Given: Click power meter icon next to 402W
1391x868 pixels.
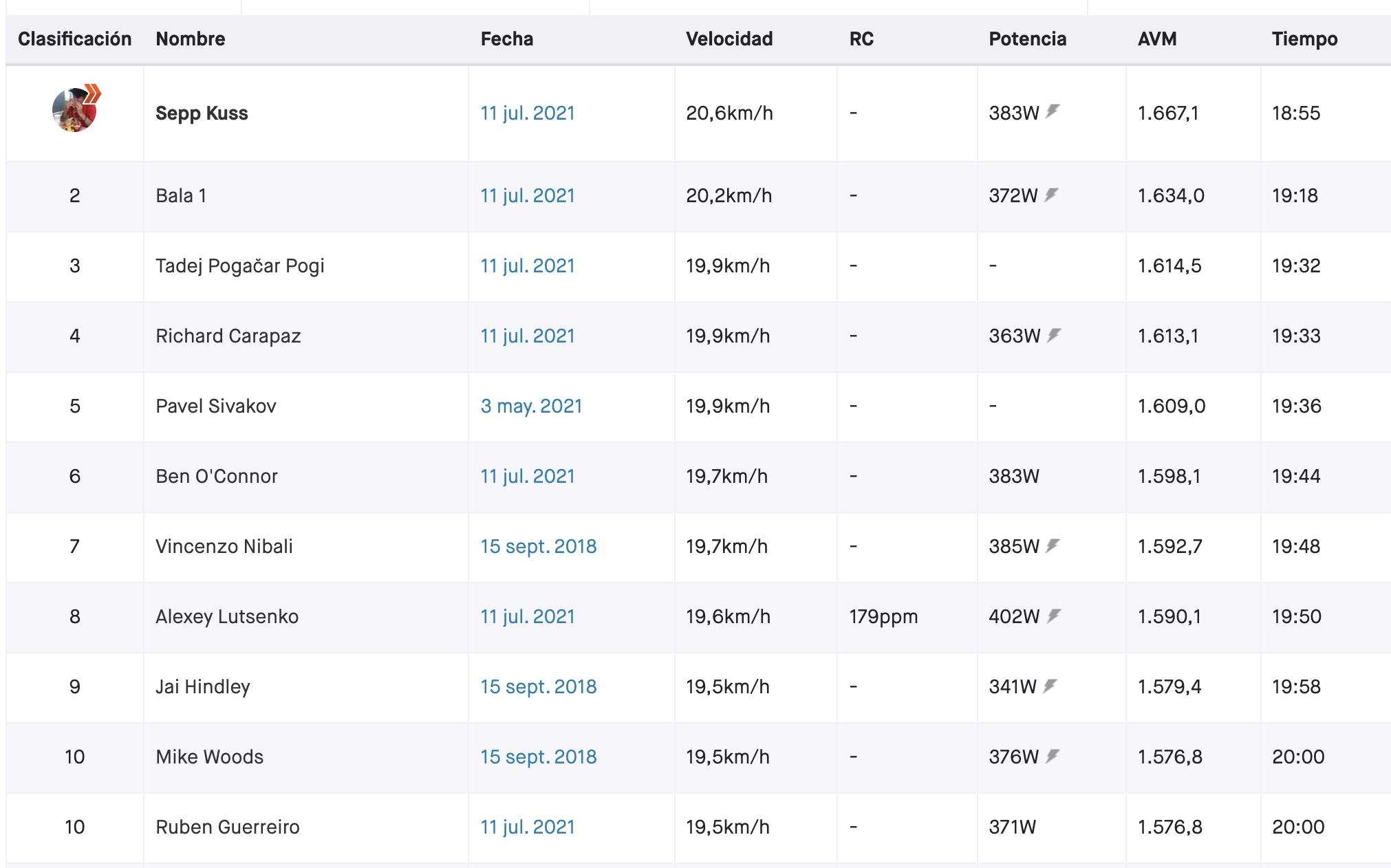Looking at the screenshot, I should (1054, 616).
